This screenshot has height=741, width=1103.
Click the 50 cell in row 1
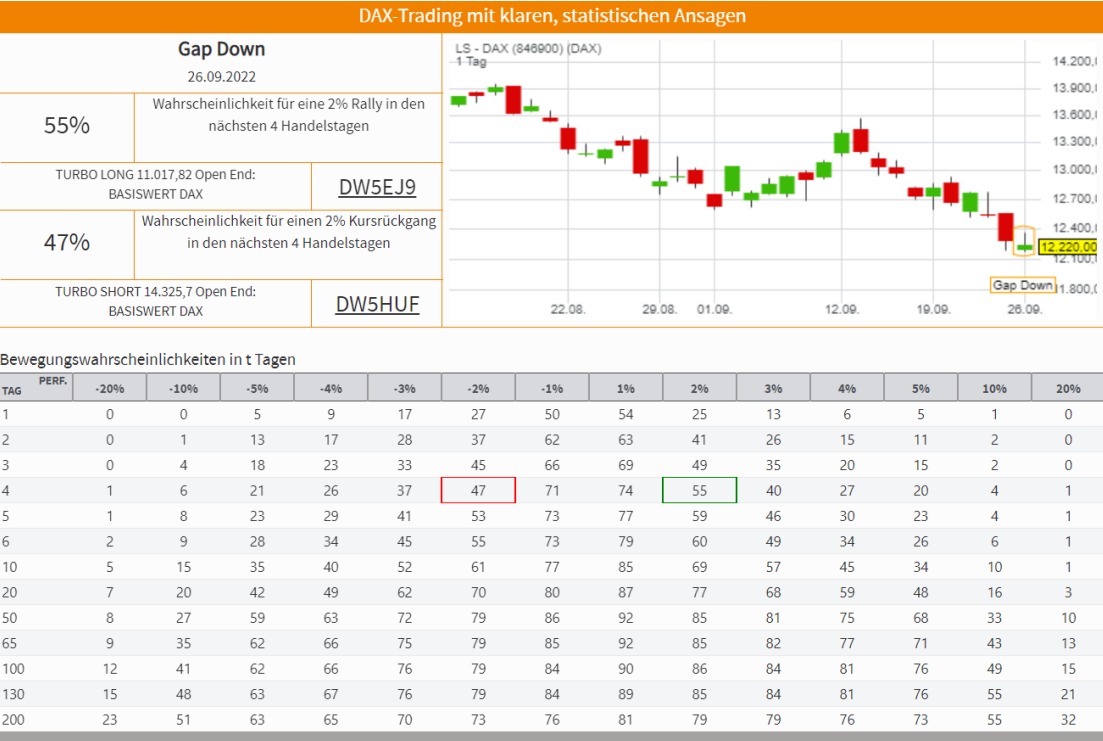tap(552, 414)
